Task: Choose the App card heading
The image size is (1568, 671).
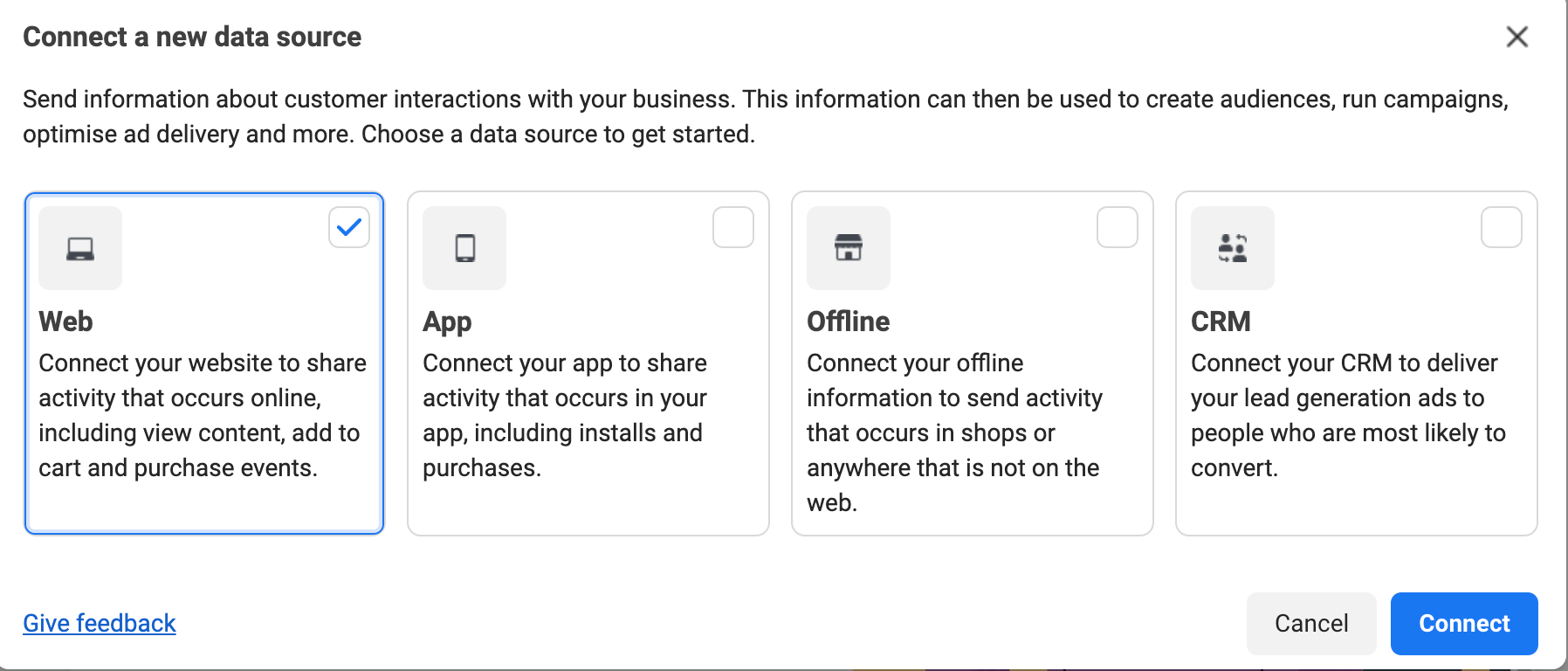Action: tap(447, 322)
